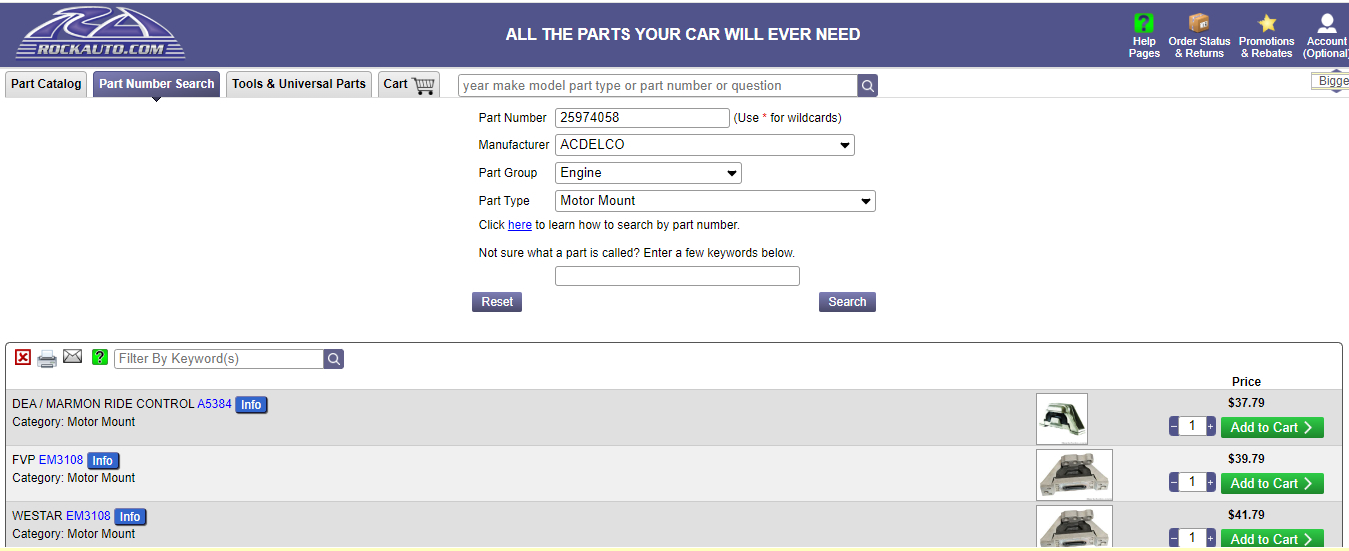Image resolution: width=1349 pixels, height=551 pixels.
Task: Click the red X close results icon
Action: [23, 357]
